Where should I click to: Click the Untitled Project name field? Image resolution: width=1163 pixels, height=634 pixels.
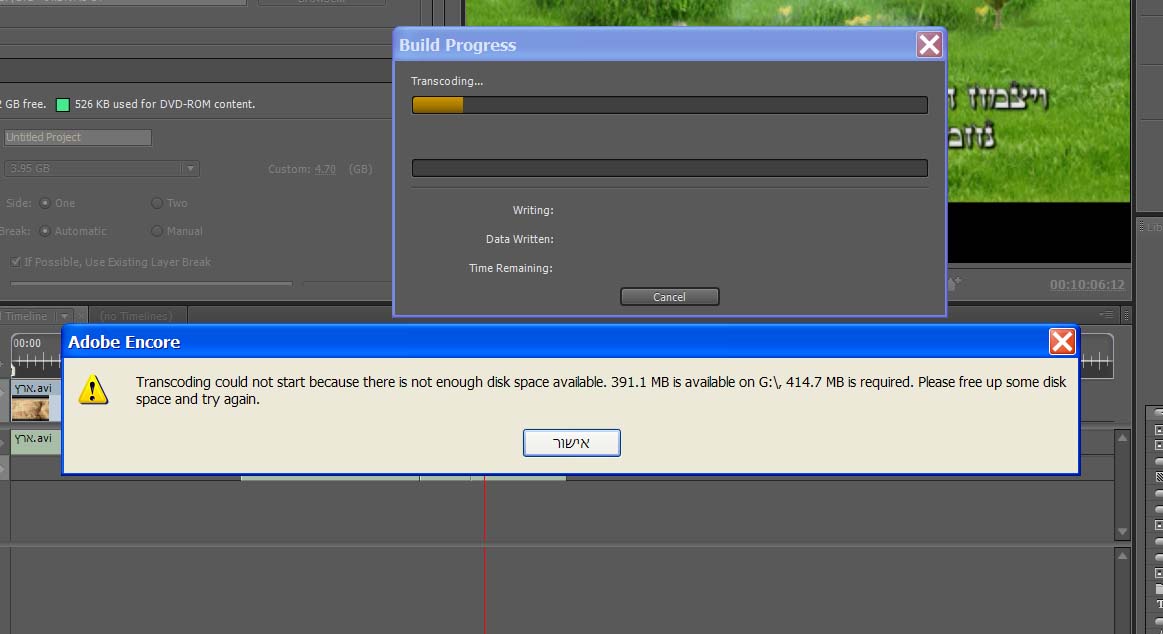click(x=77, y=137)
